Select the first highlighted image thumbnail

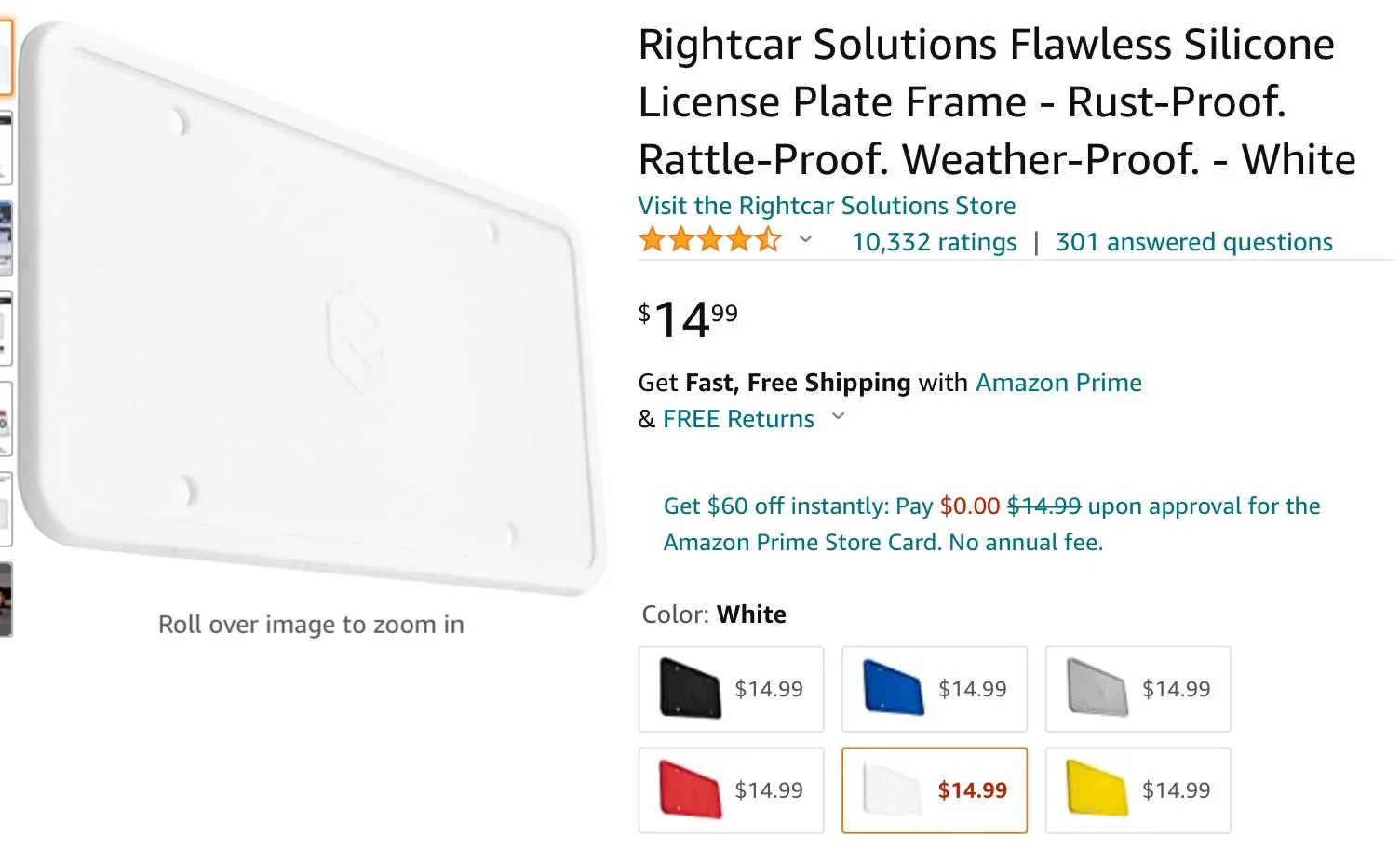6,57
